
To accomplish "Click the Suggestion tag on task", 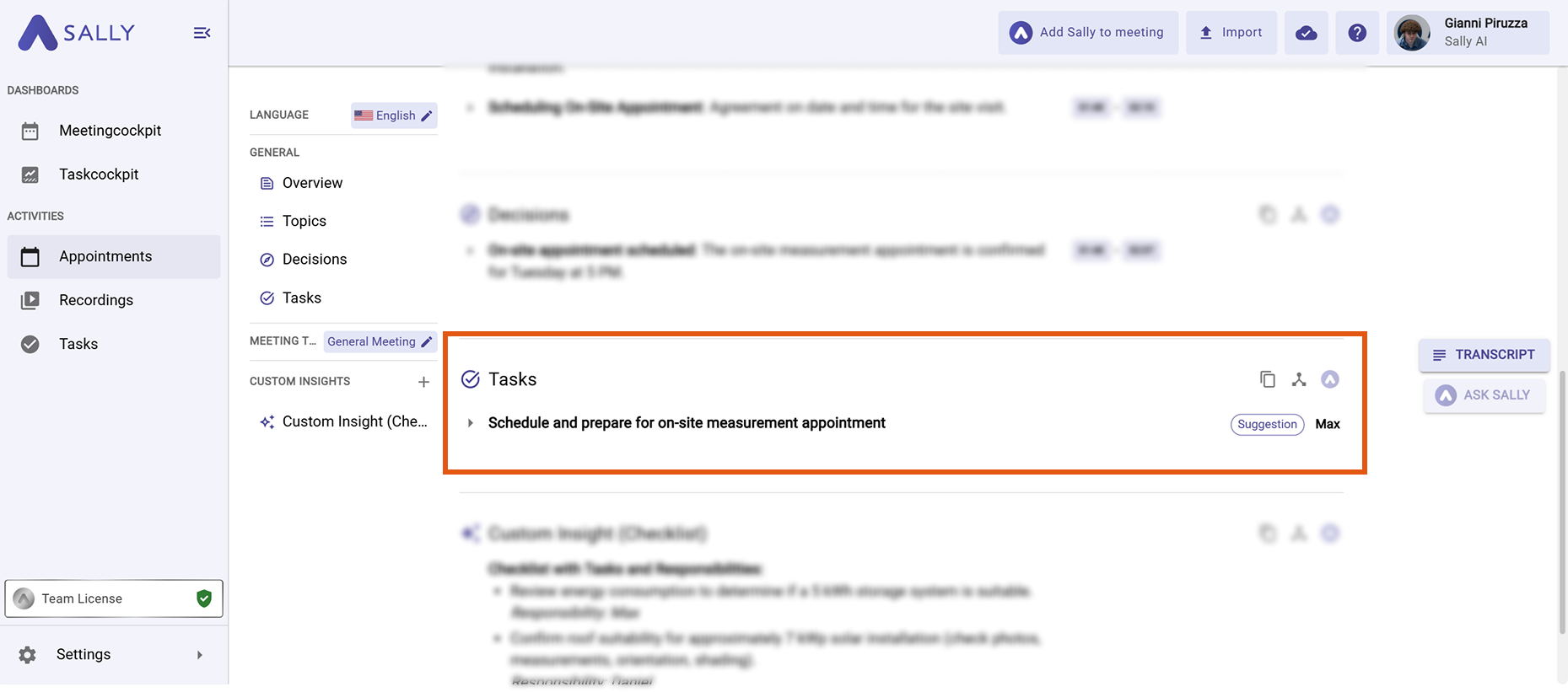I will click(x=1267, y=424).
